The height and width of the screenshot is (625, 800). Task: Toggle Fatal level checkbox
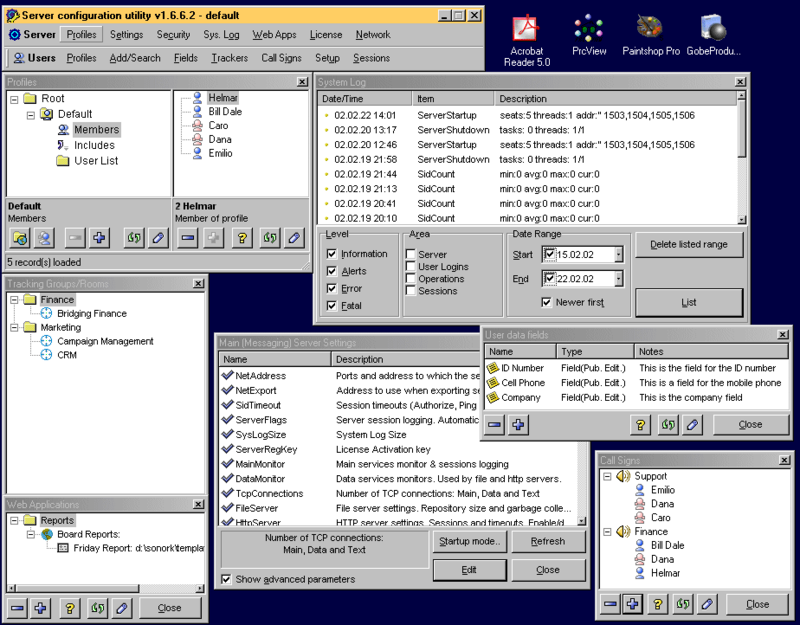coord(332,306)
